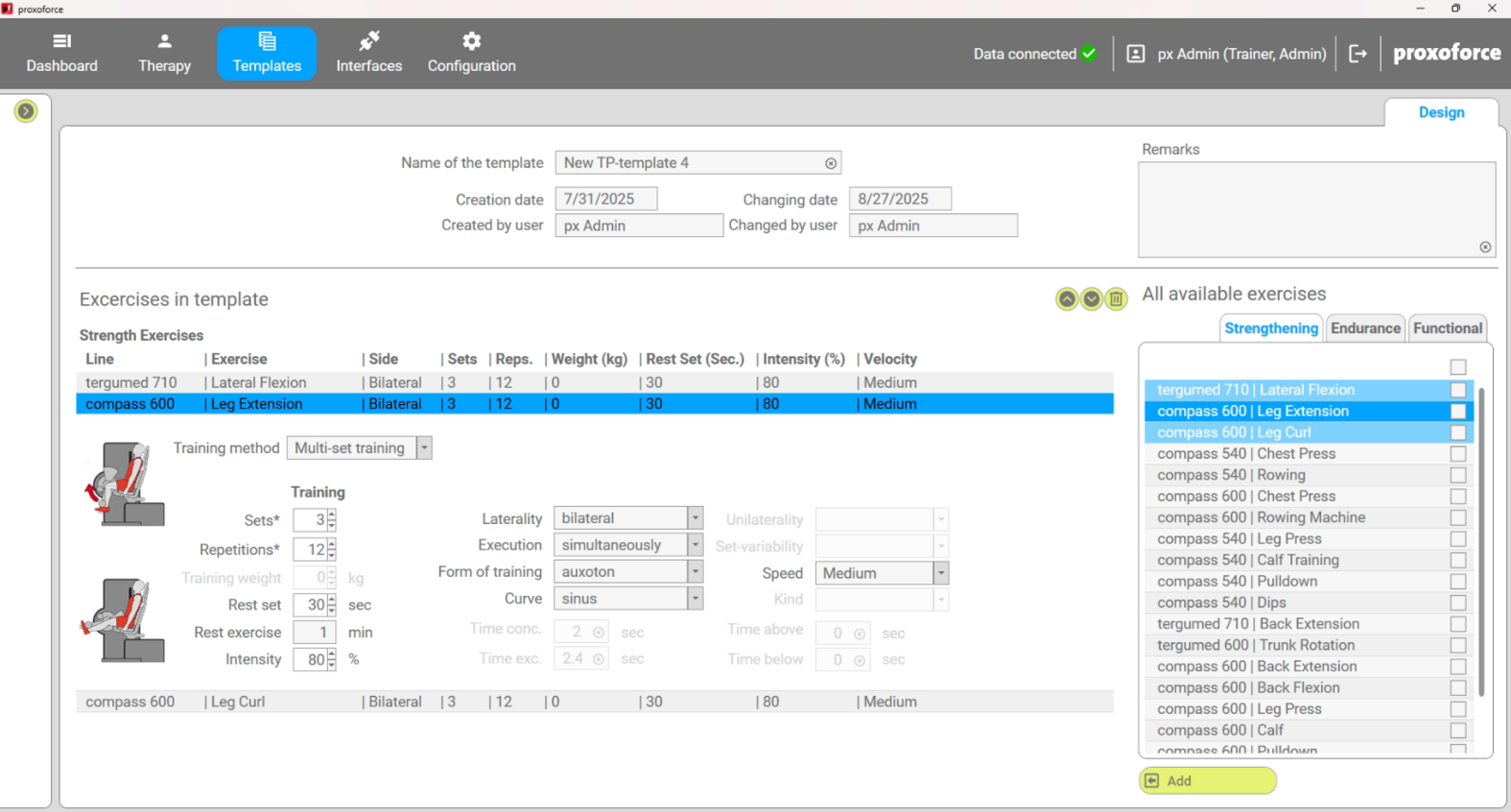
Task: Check the compass 540 Chest Press checkbox
Action: tap(1458, 454)
